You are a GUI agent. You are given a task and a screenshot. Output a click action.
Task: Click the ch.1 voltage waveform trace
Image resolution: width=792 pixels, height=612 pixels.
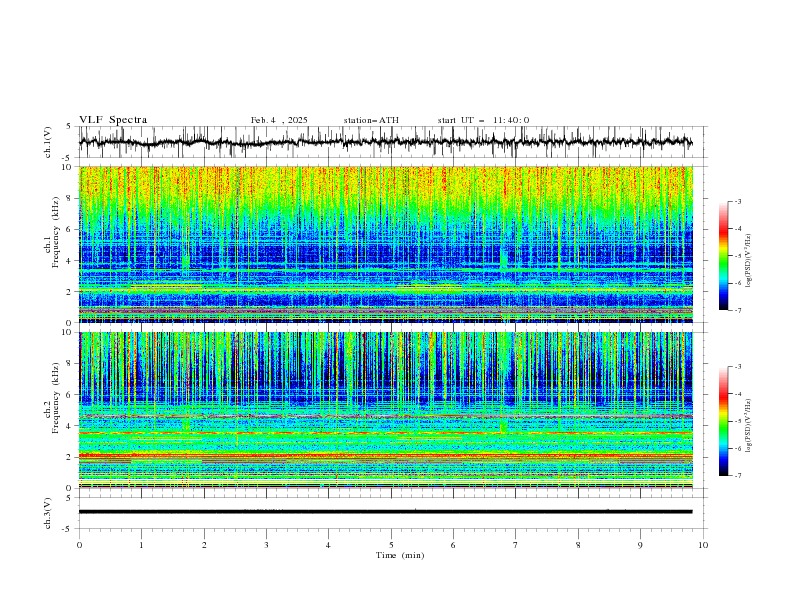385,142
